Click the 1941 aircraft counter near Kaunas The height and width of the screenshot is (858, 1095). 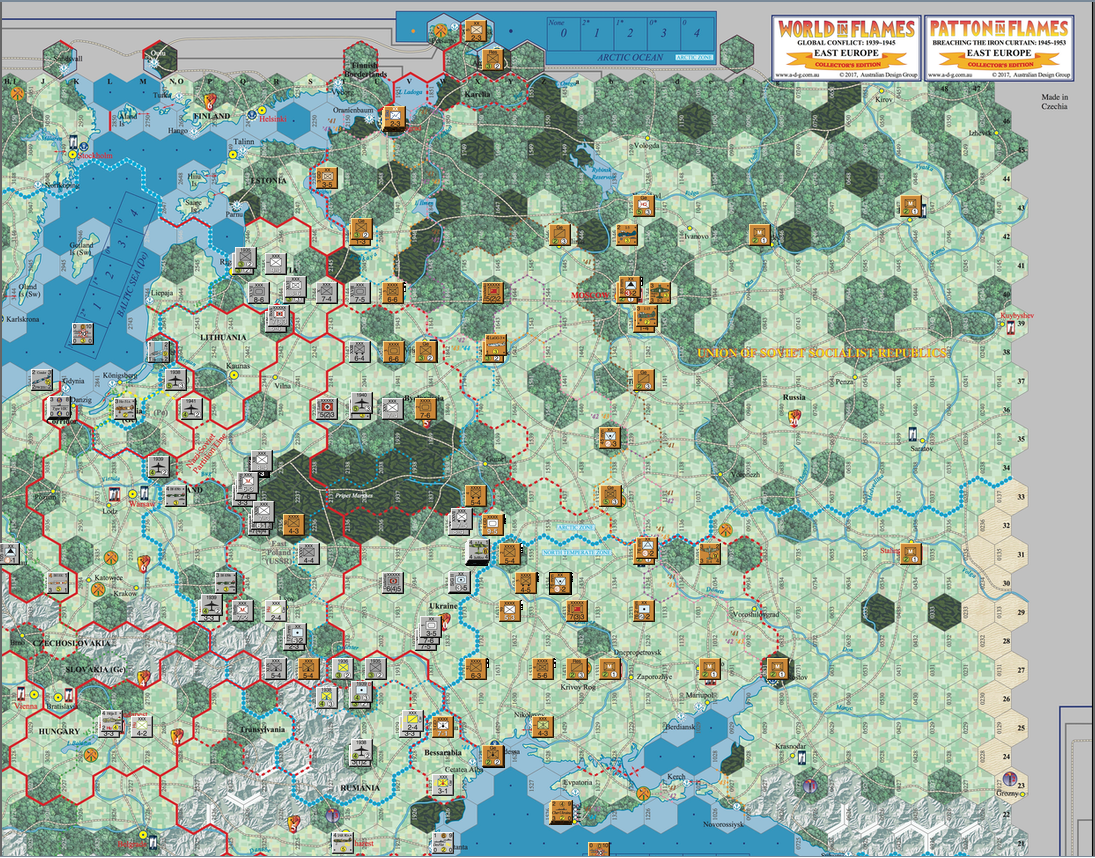(x=192, y=408)
